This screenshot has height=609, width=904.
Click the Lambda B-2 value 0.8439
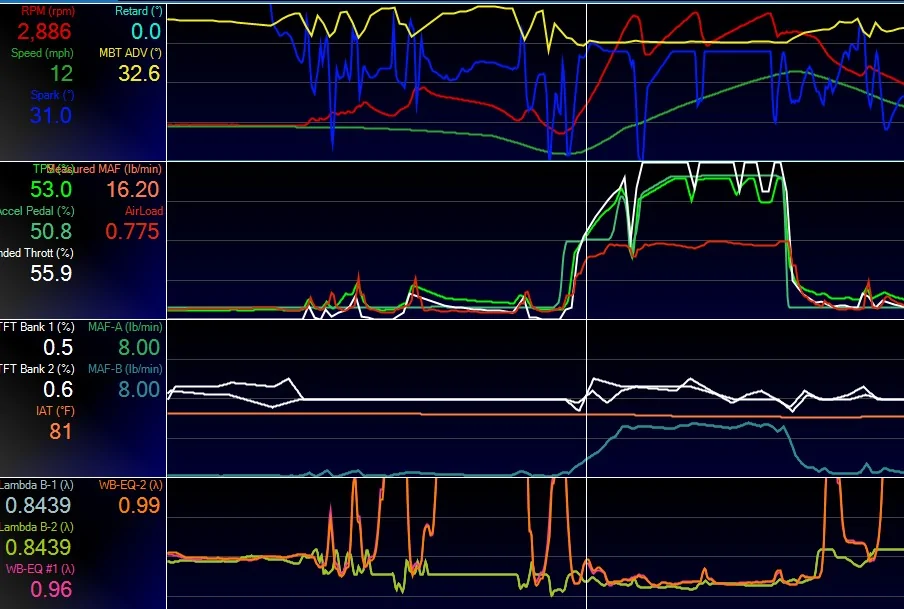tap(38, 548)
